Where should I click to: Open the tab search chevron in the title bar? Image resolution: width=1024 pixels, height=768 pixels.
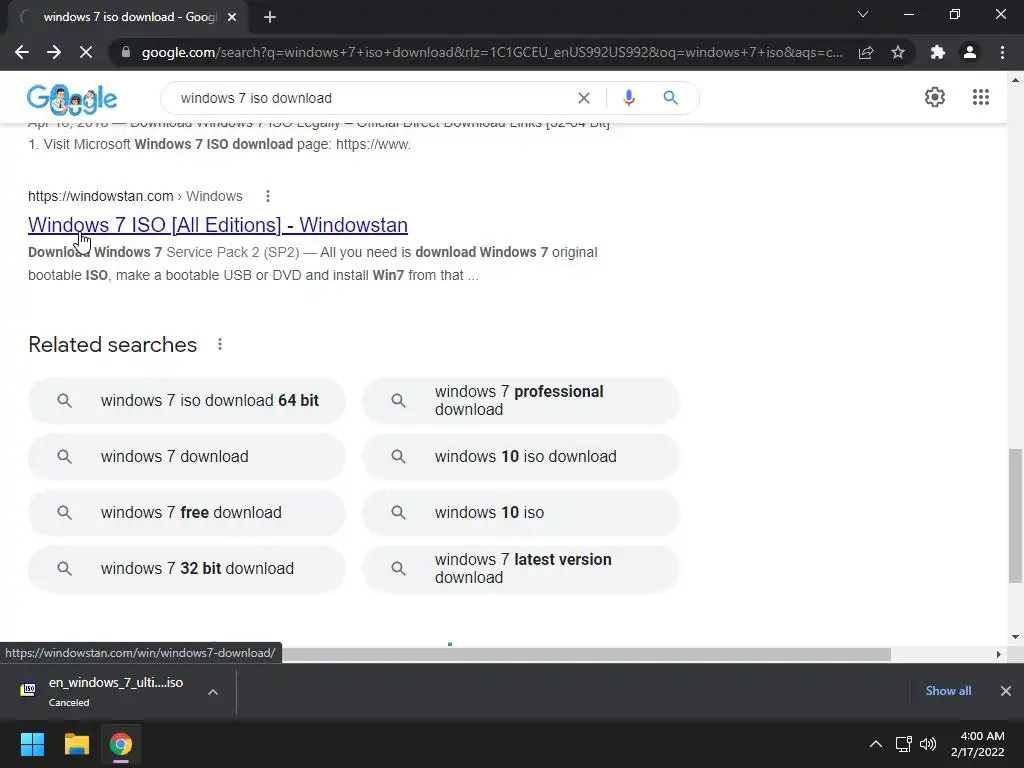click(863, 14)
